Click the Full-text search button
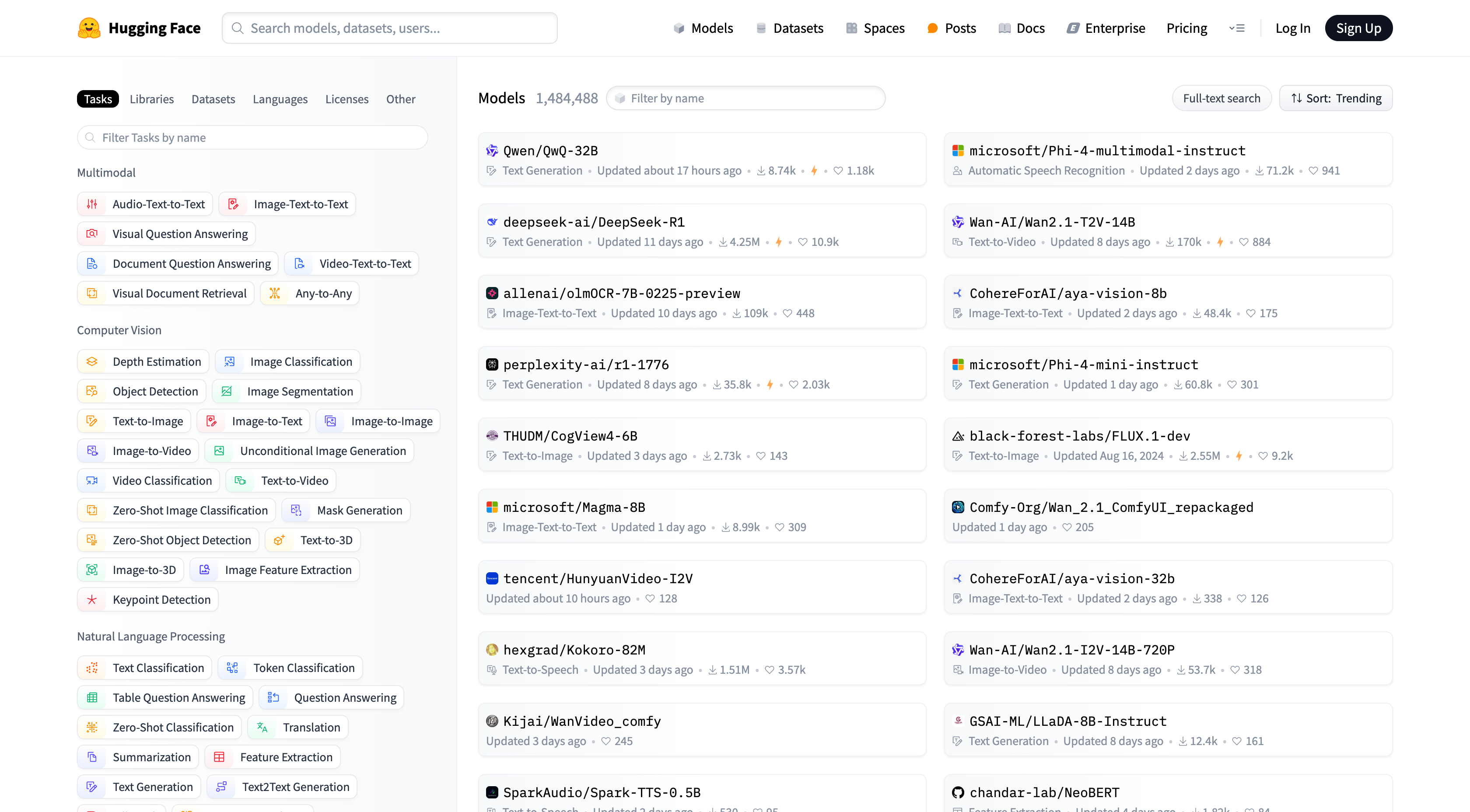 pos(1221,98)
